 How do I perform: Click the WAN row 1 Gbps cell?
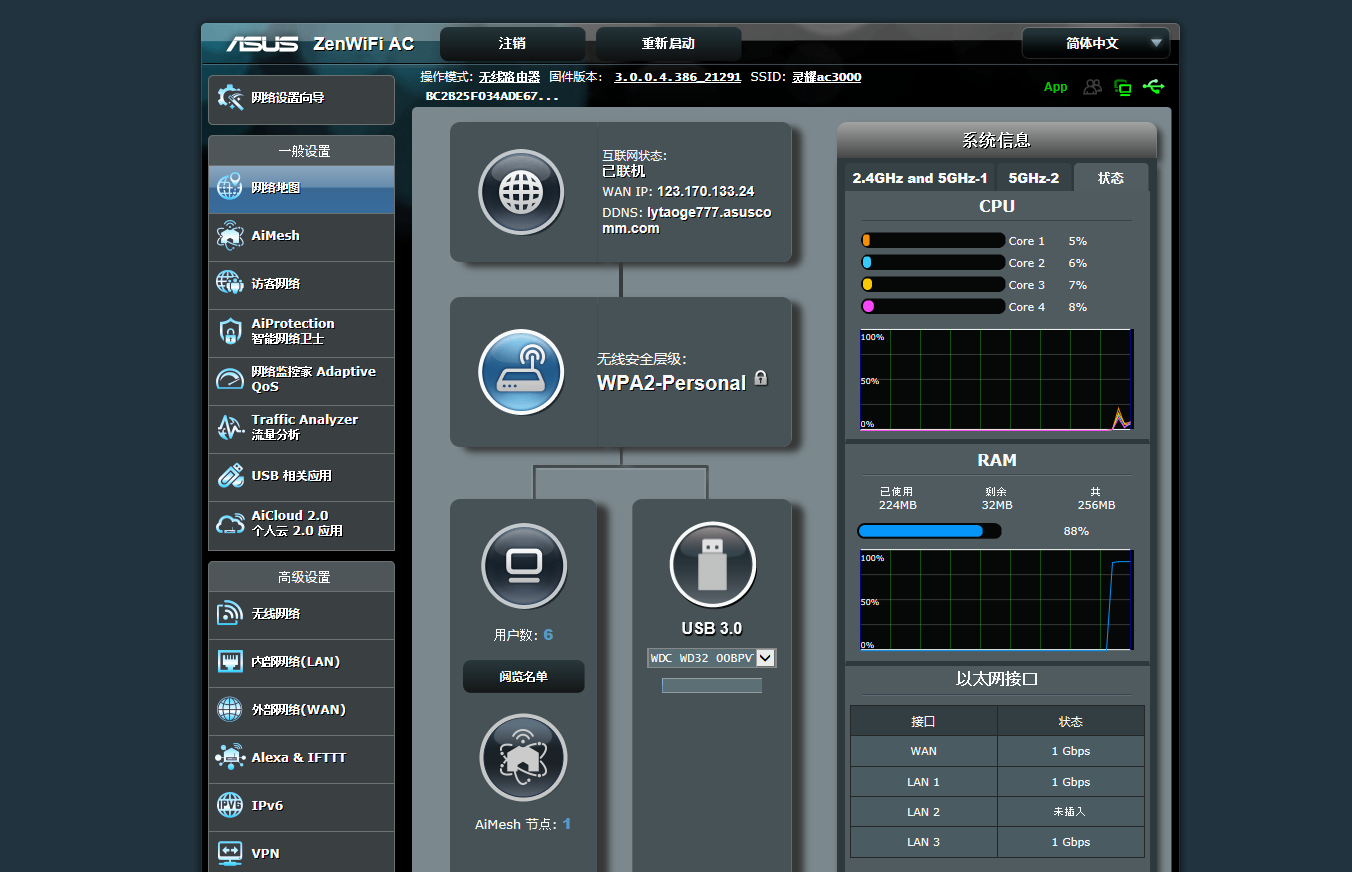pos(1070,751)
